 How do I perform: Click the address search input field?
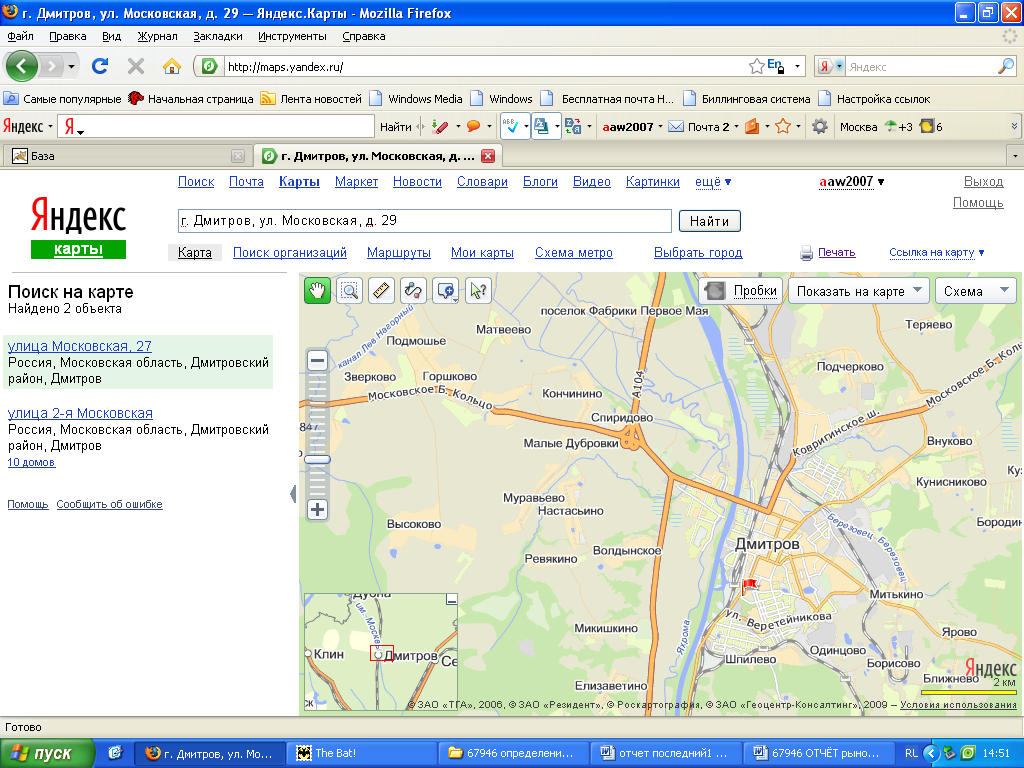click(424, 221)
